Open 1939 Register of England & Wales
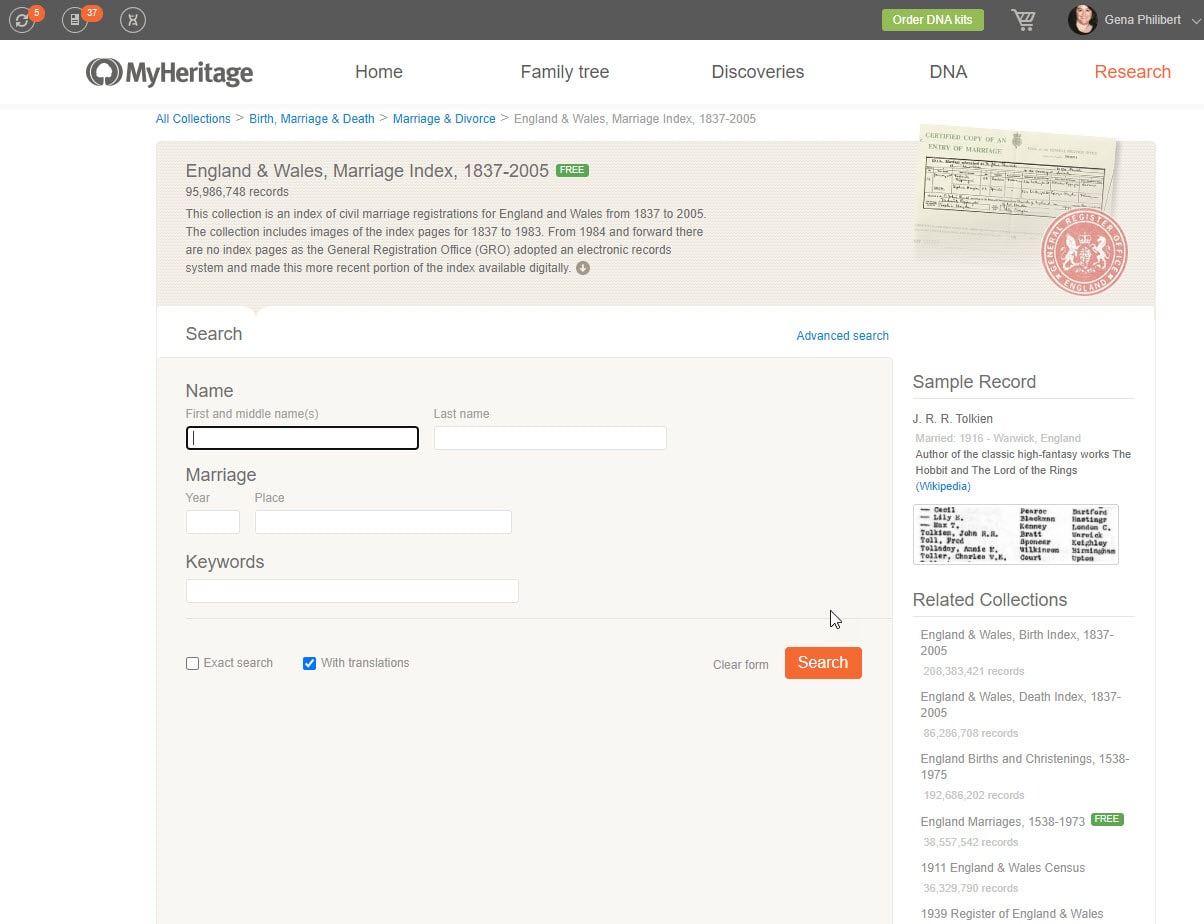Viewport: 1204px width, 924px height. [1012, 914]
